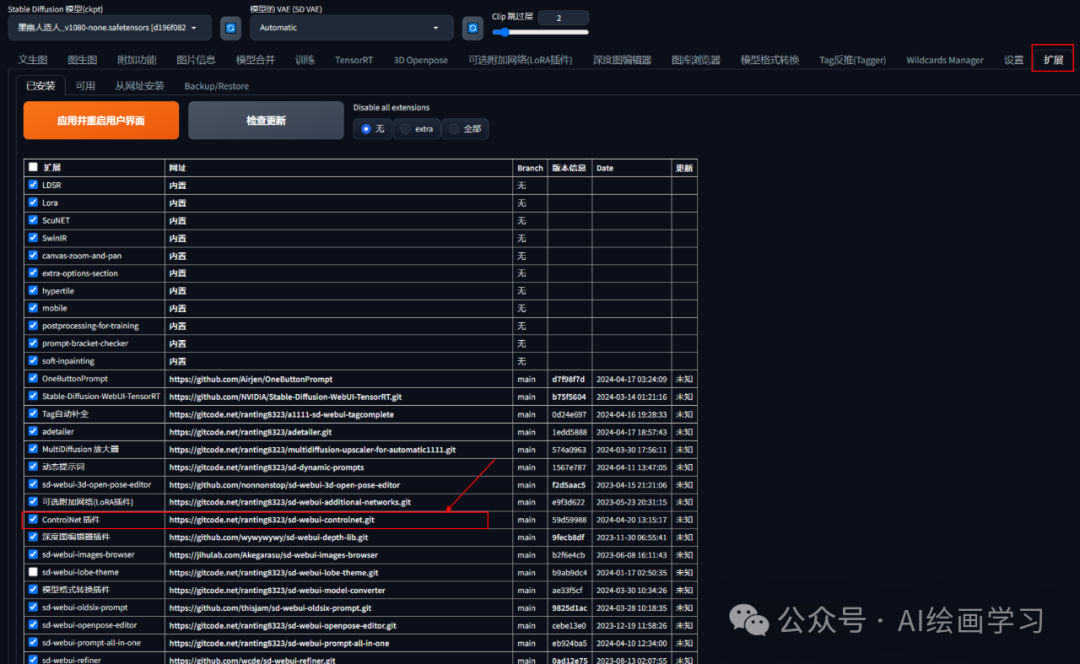Click the 网址 column header

point(178,168)
